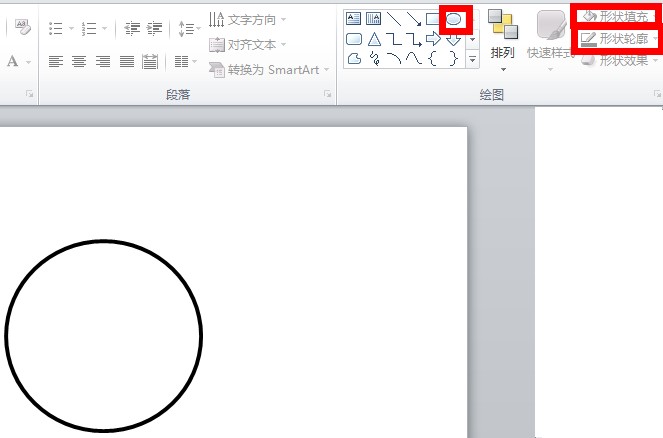This screenshot has height=438, width=663.
Task: Select the Curve shape tool
Action: click(x=414, y=58)
